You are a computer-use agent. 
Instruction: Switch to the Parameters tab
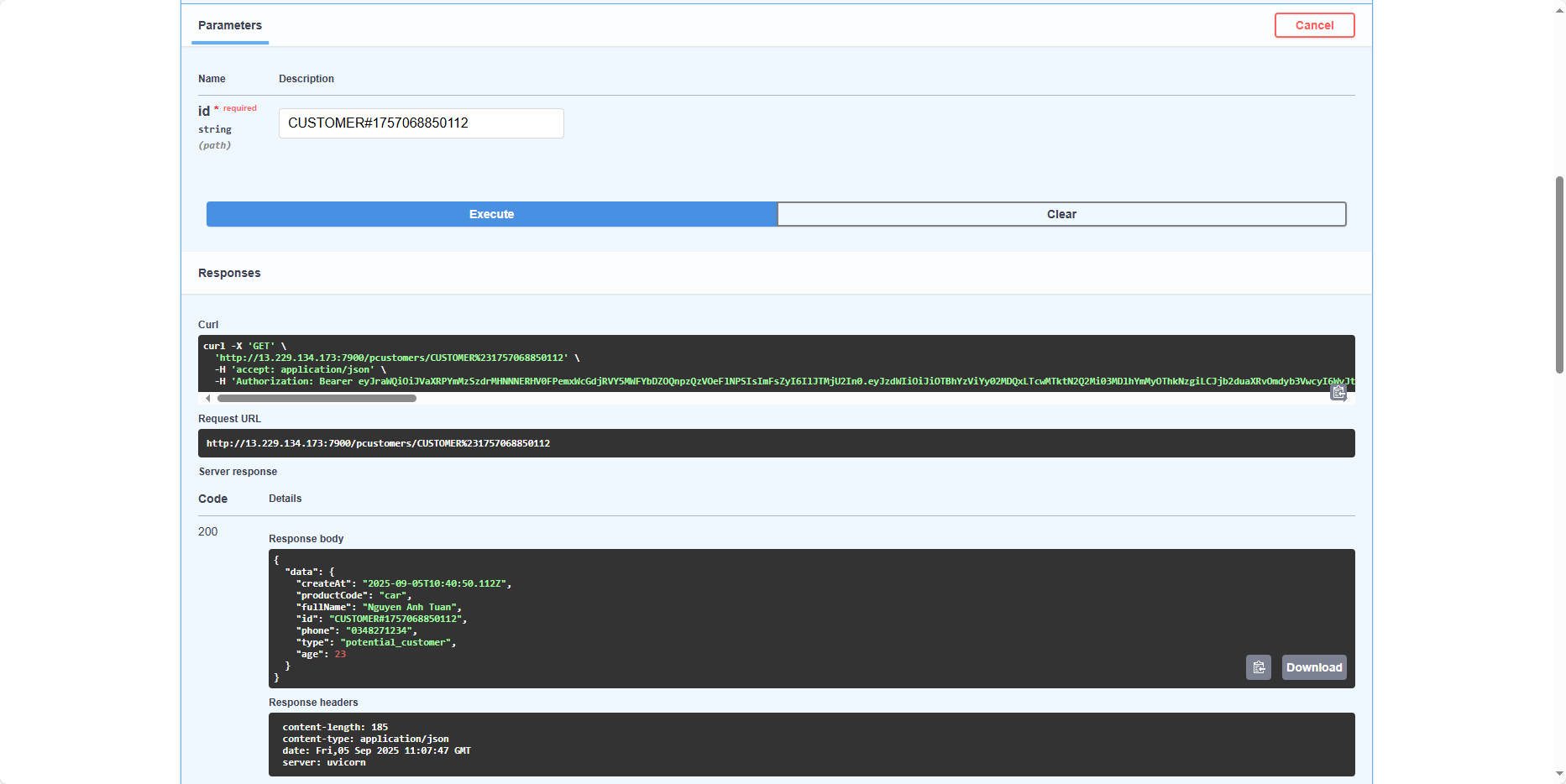tap(230, 25)
